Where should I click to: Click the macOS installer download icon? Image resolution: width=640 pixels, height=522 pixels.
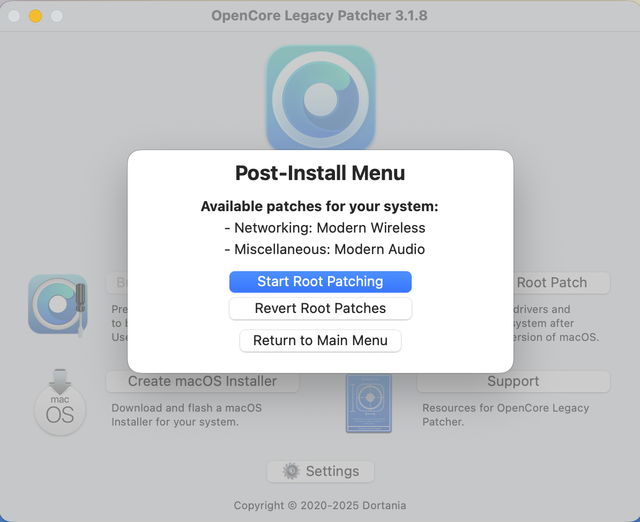pos(60,402)
